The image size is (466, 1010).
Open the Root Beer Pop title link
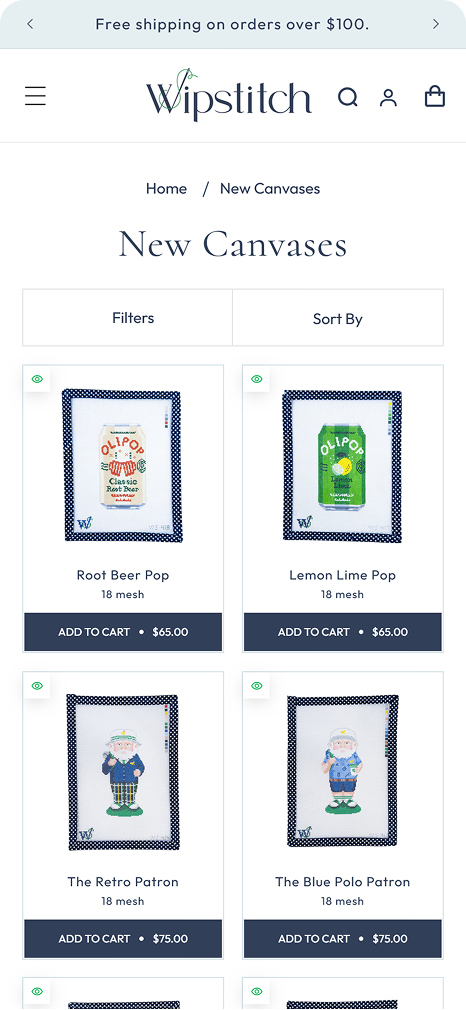[x=123, y=575]
